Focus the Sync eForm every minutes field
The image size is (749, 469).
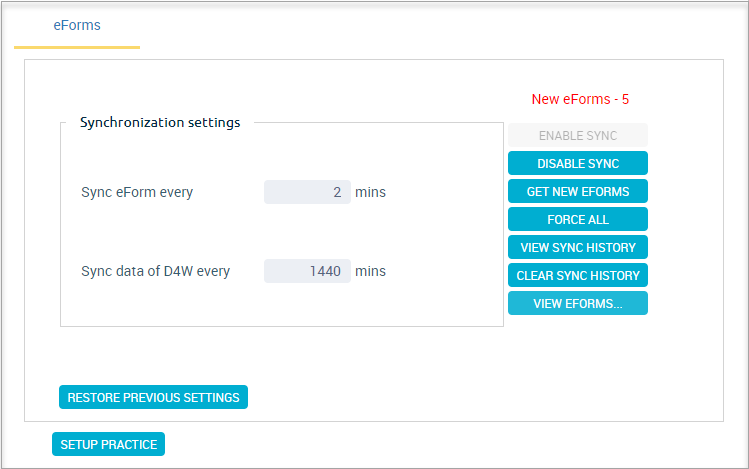tap(307, 192)
